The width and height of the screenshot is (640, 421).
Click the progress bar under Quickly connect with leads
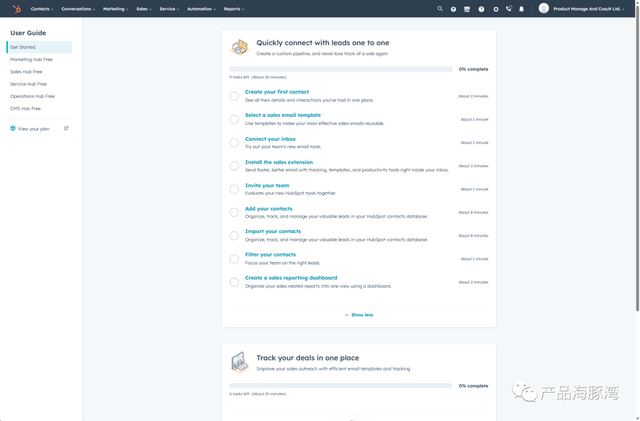pos(341,69)
